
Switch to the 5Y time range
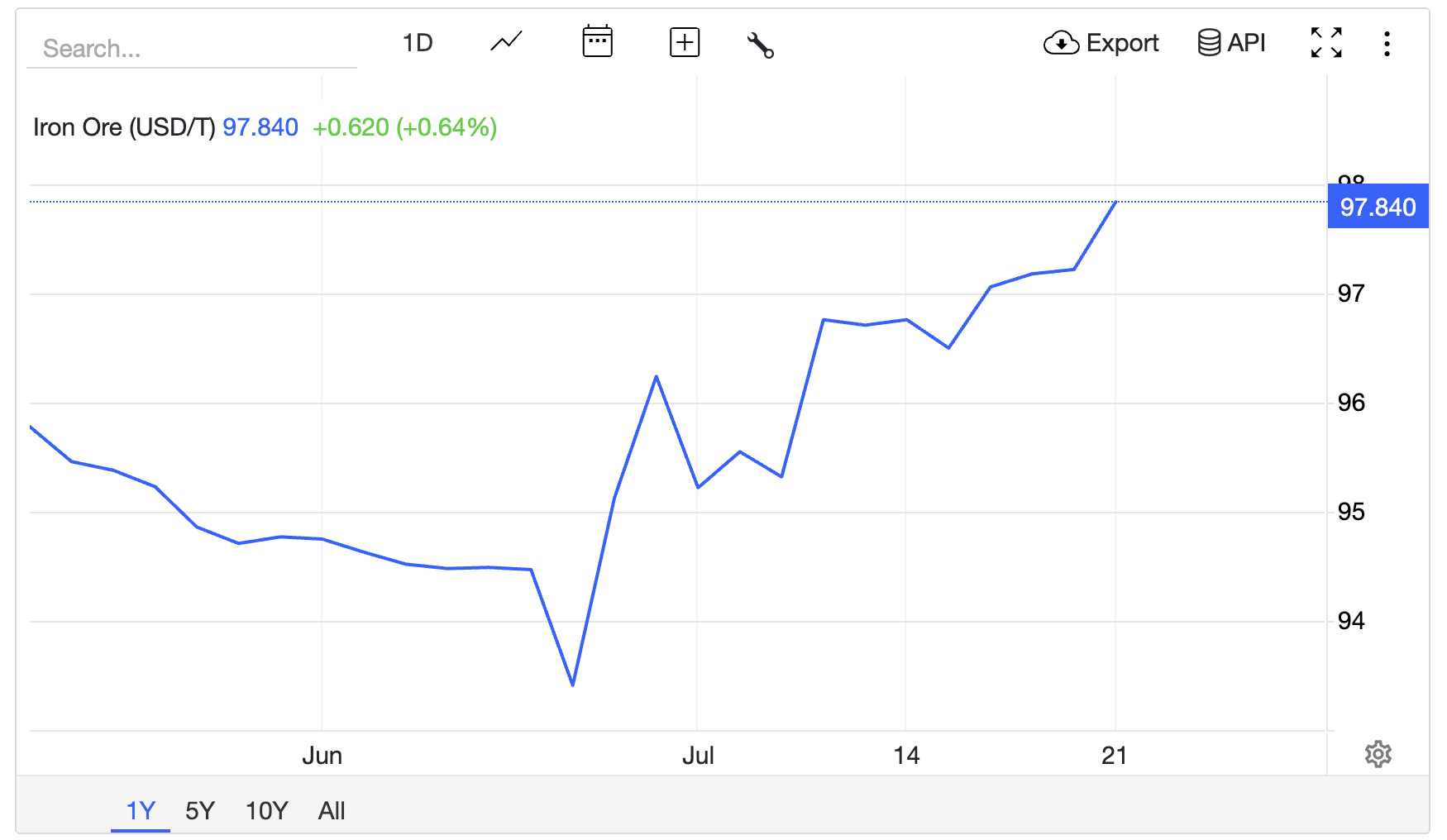tap(200, 810)
